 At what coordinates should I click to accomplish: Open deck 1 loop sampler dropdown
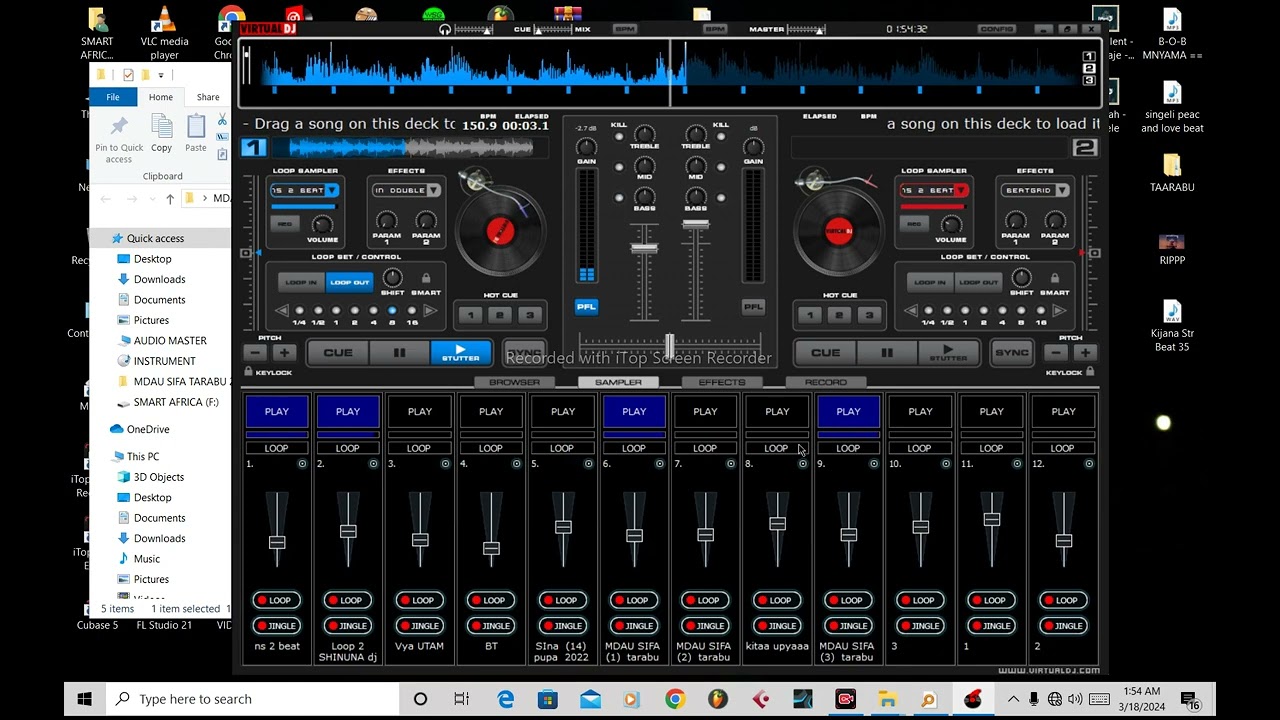[x=332, y=190]
